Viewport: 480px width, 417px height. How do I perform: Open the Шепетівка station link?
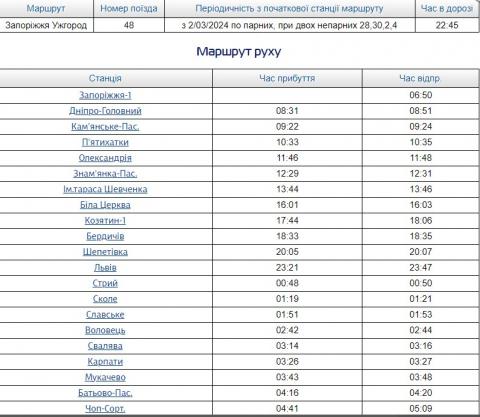pos(105,252)
